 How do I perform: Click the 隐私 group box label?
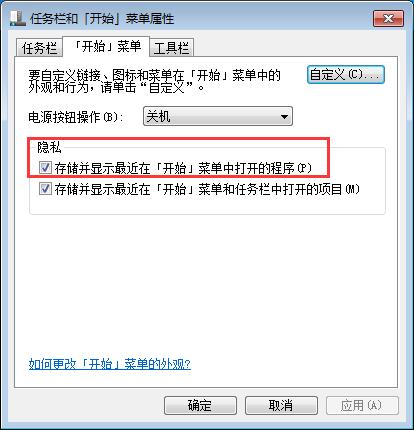tap(49, 147)
